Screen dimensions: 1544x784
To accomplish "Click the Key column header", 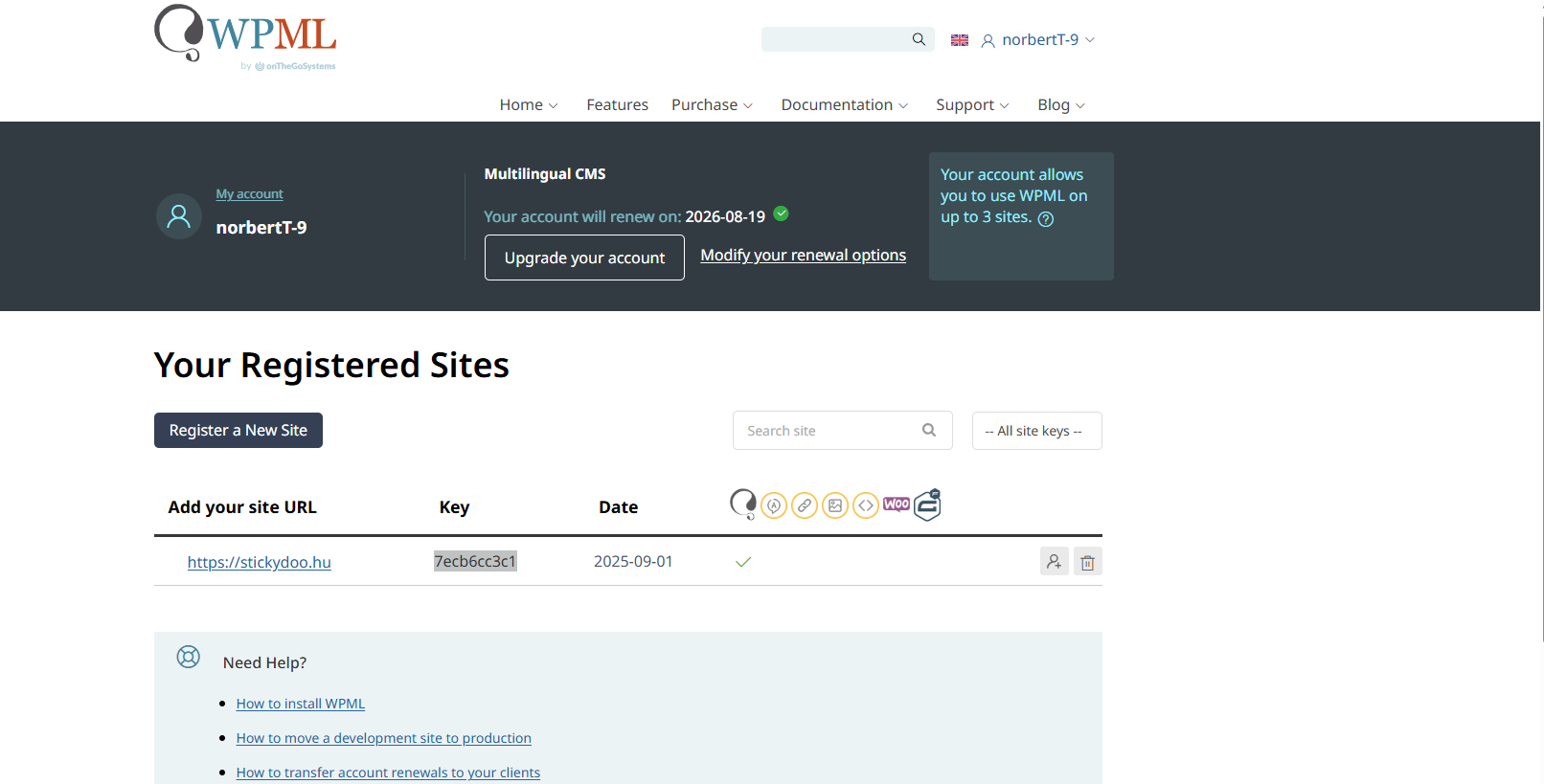I will click(454, 507).
